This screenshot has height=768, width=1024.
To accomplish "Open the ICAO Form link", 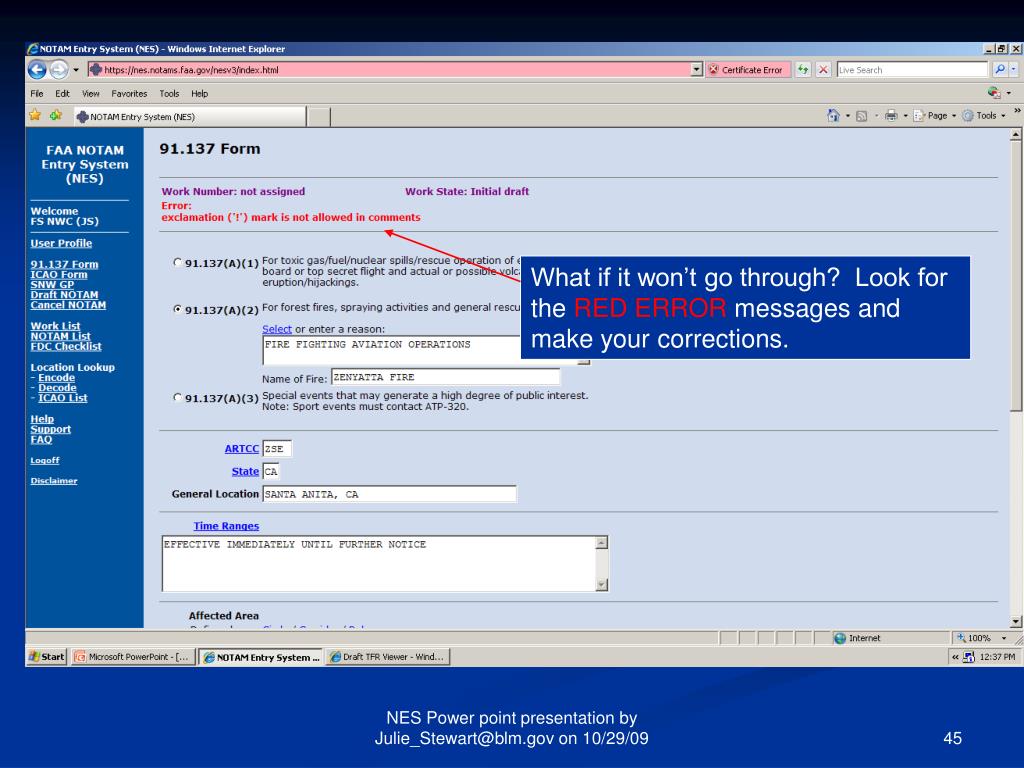I will [58, 274].
